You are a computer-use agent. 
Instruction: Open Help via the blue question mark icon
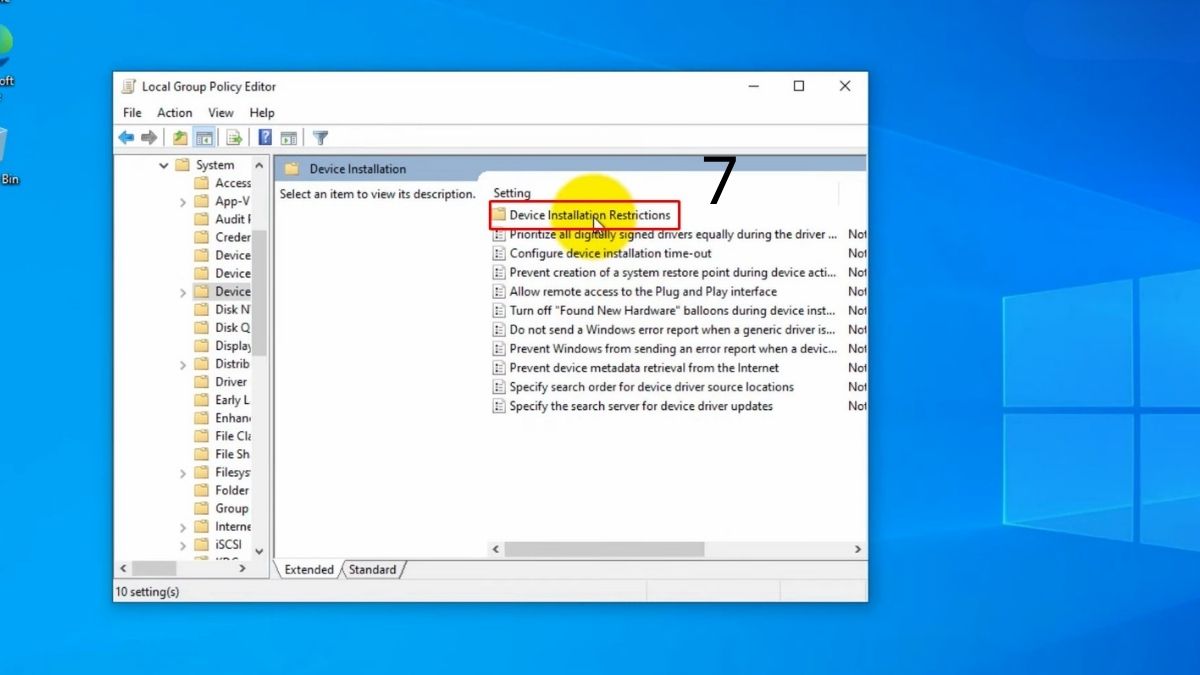tap(265, 138)
